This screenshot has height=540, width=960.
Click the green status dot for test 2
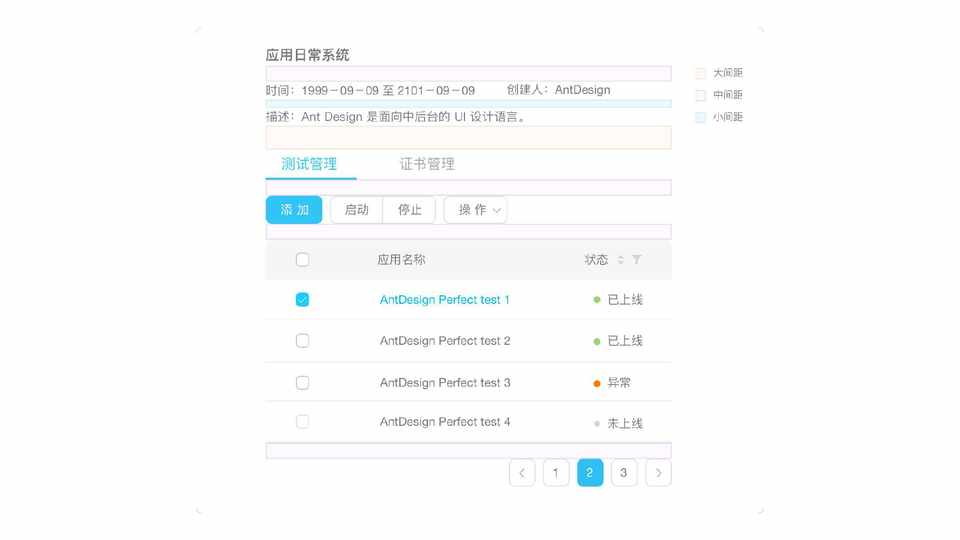click(x=597, y=341)
